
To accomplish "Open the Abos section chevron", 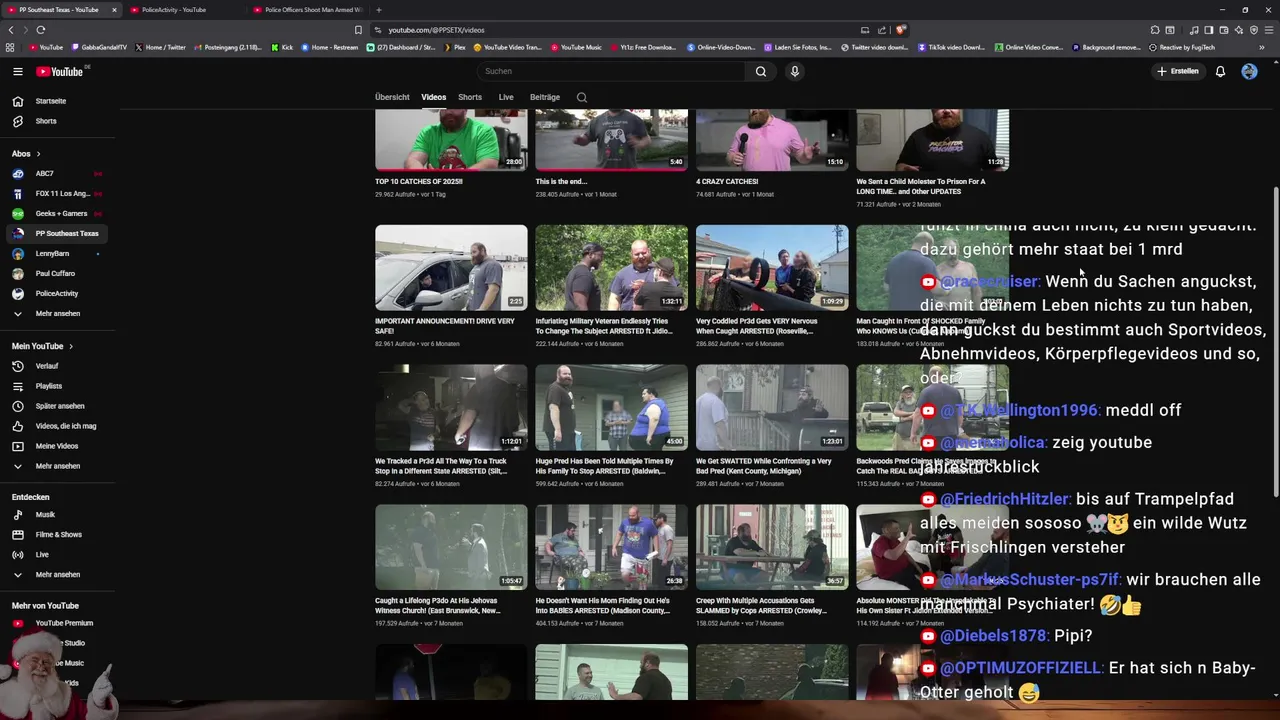I will 38,154.
